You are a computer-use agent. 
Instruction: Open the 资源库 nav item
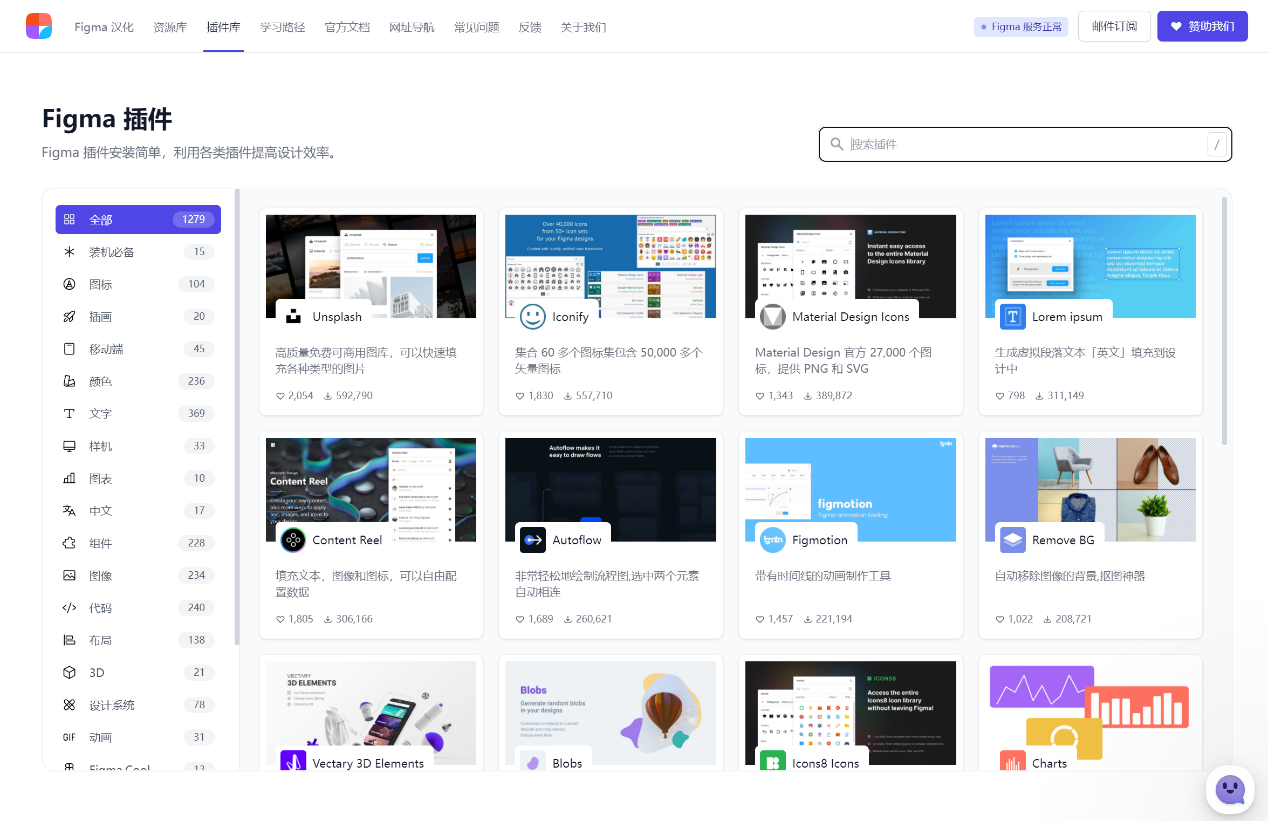(170, 27)
